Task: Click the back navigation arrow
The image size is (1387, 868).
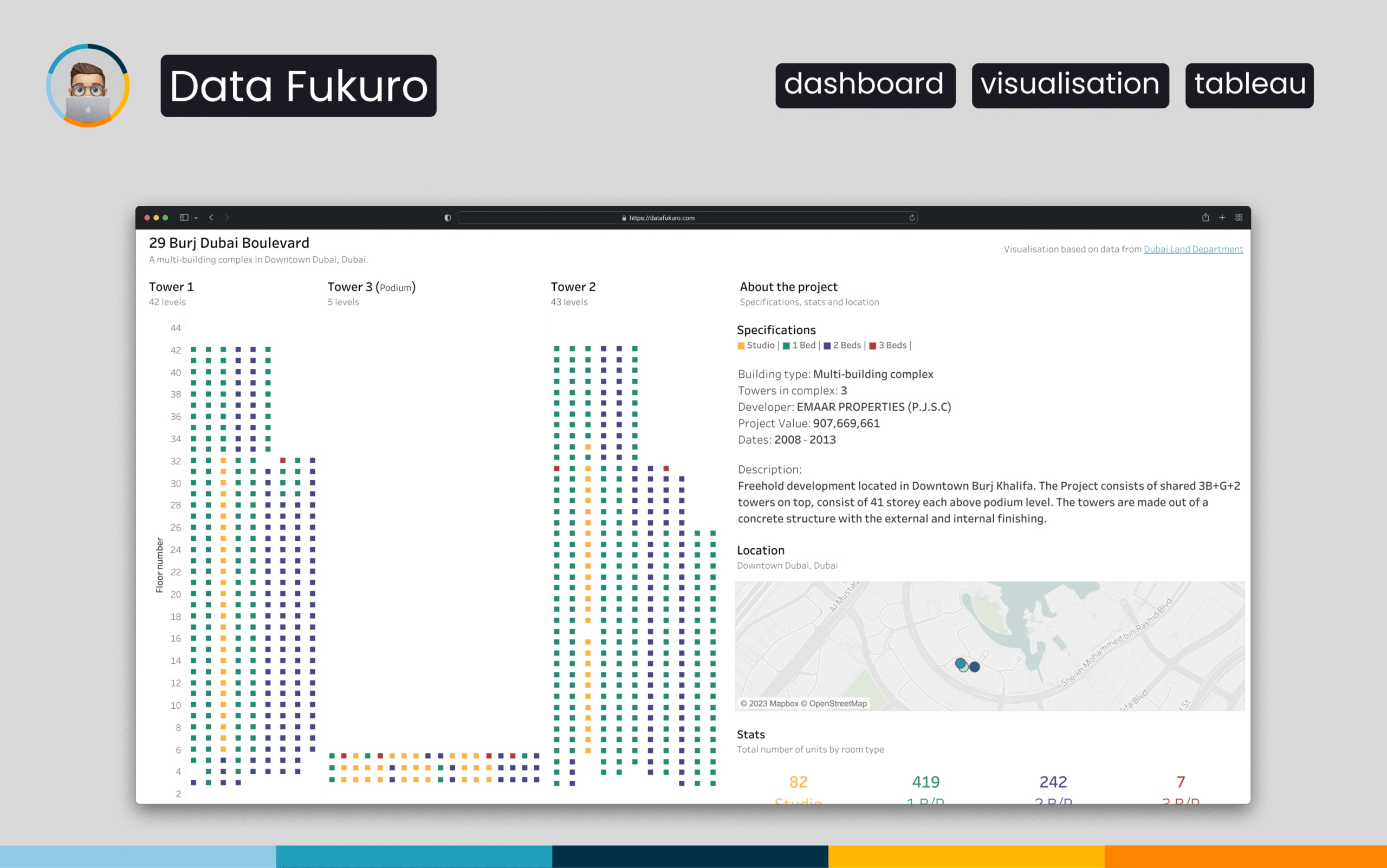Action: click(211, 218)
